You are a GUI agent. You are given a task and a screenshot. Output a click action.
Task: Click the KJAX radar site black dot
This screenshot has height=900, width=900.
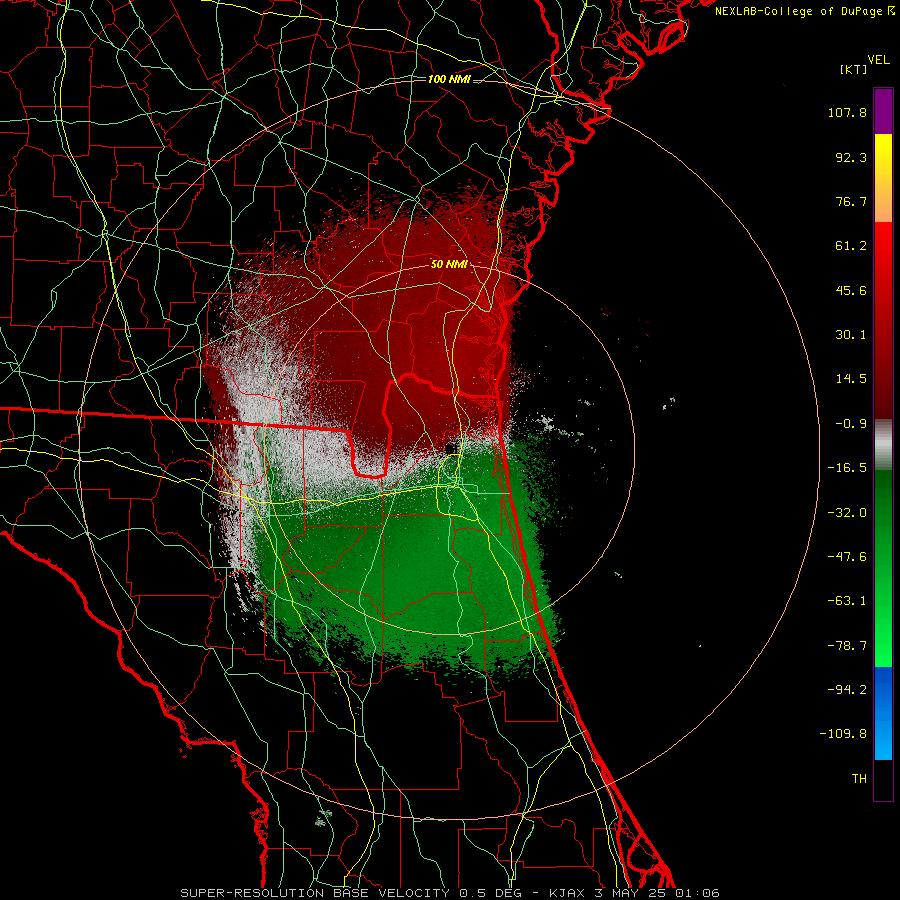pos(451,448)
